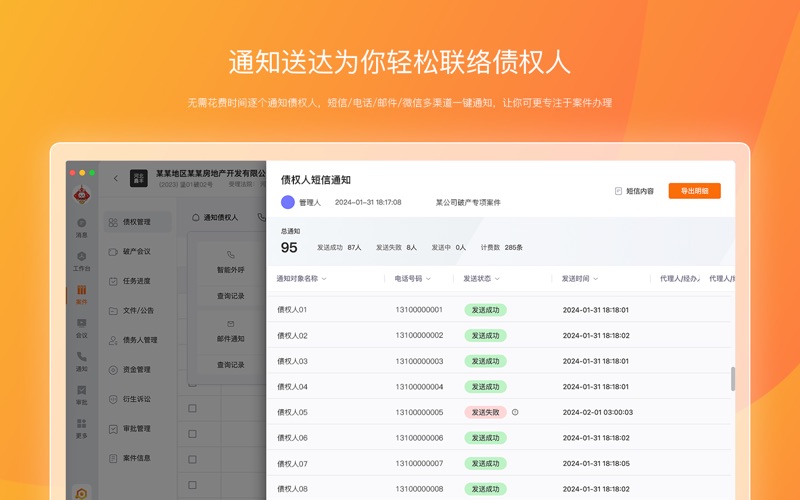The image size is (800, 500).
Task: Open 查询记录 below 智能外呼
Action: pyautogui.click(x=231, y=296)
